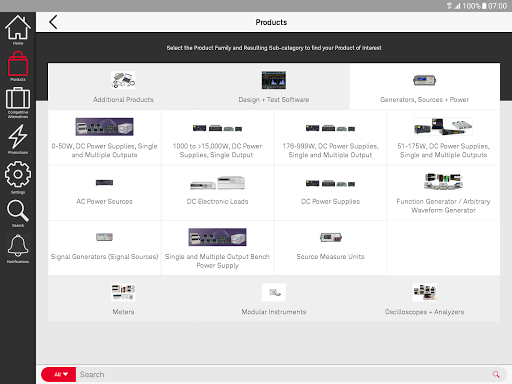
Task: Open Competitive Alternatives briefcase icon
Action: point(18,103)
